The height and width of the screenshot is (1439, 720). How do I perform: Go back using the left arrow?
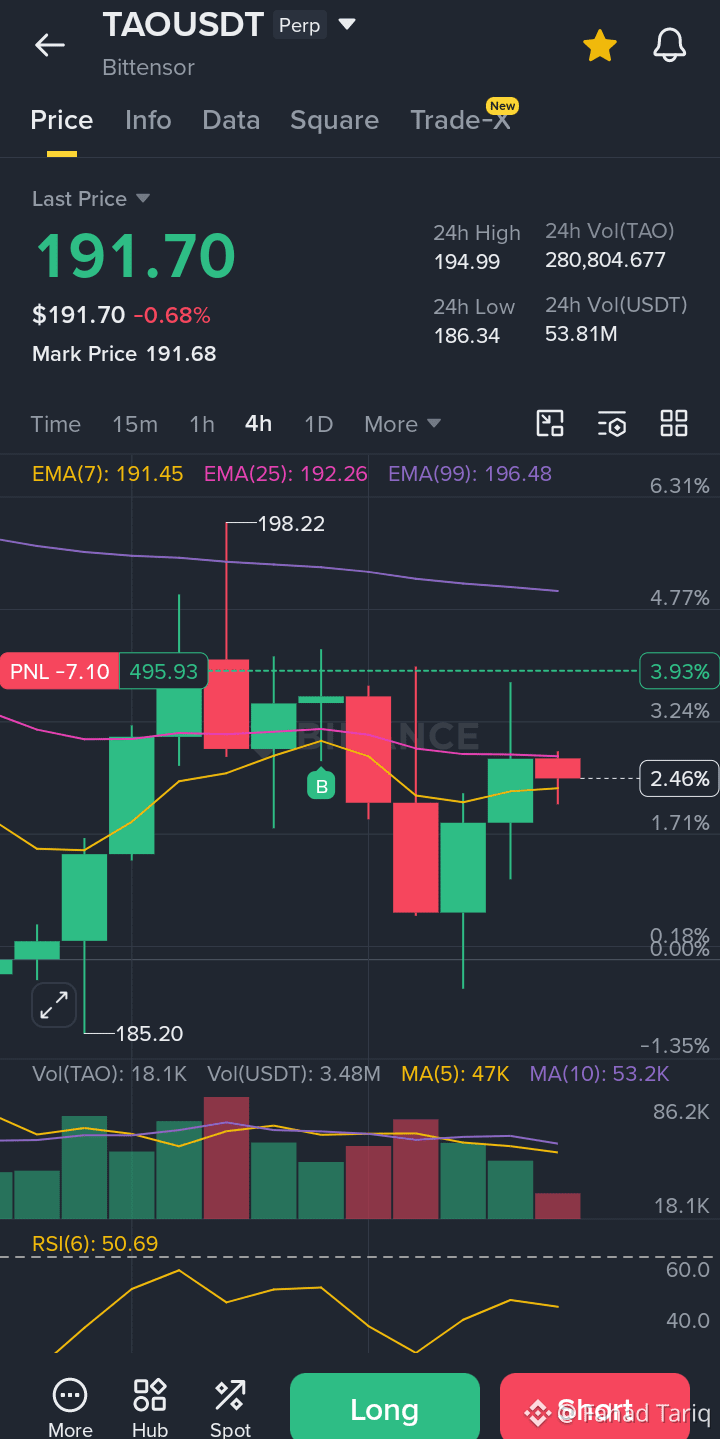[49, 45]
